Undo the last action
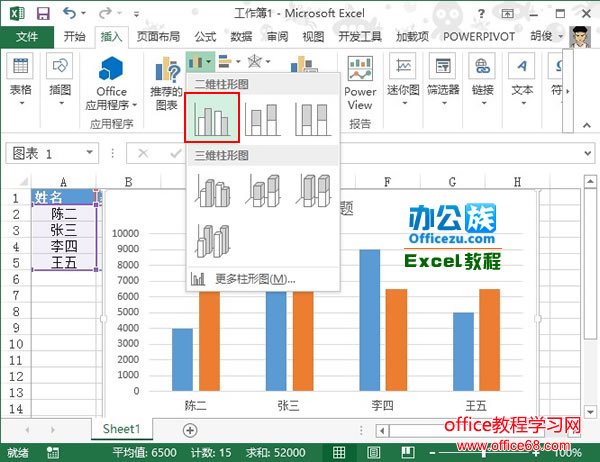 click(69, 13)
